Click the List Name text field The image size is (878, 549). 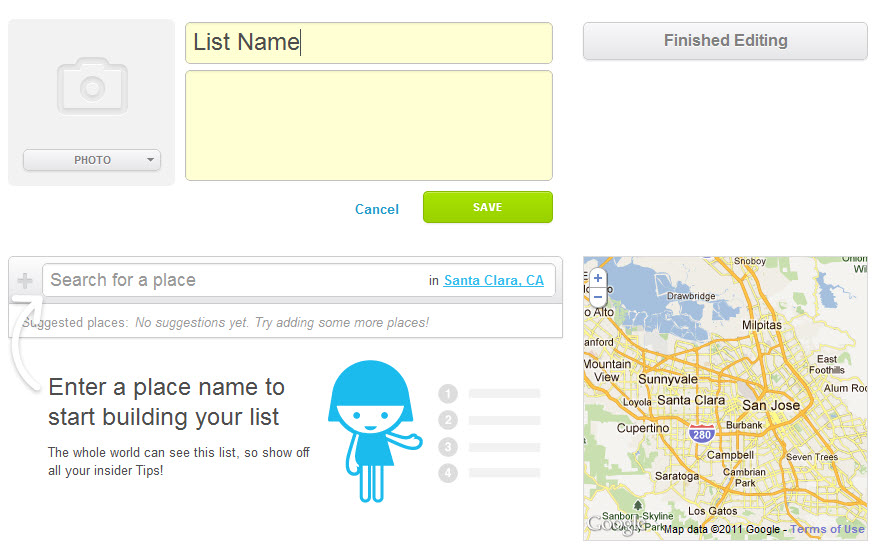tap(369, 43)
